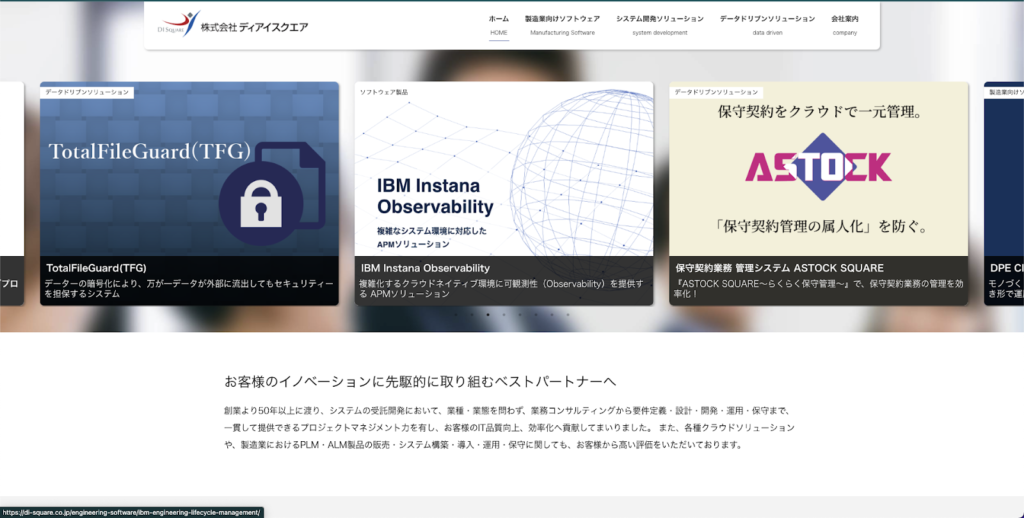Screen dimensions: 1024x518
Task: Click the ASTOCK logo banner
Action: click(818, 165)
